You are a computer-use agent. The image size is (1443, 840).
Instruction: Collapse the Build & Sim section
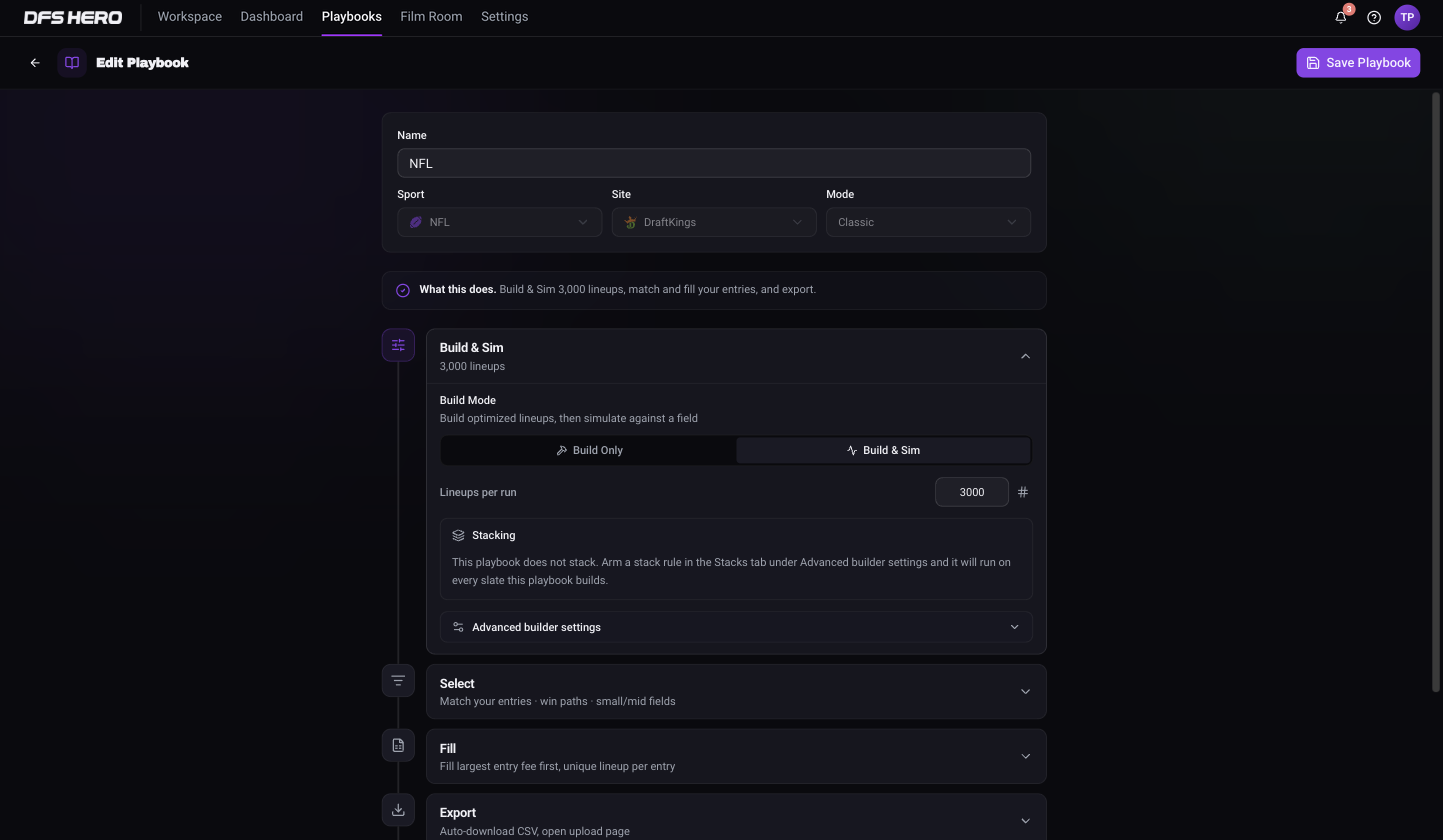tap(1025, 356)
